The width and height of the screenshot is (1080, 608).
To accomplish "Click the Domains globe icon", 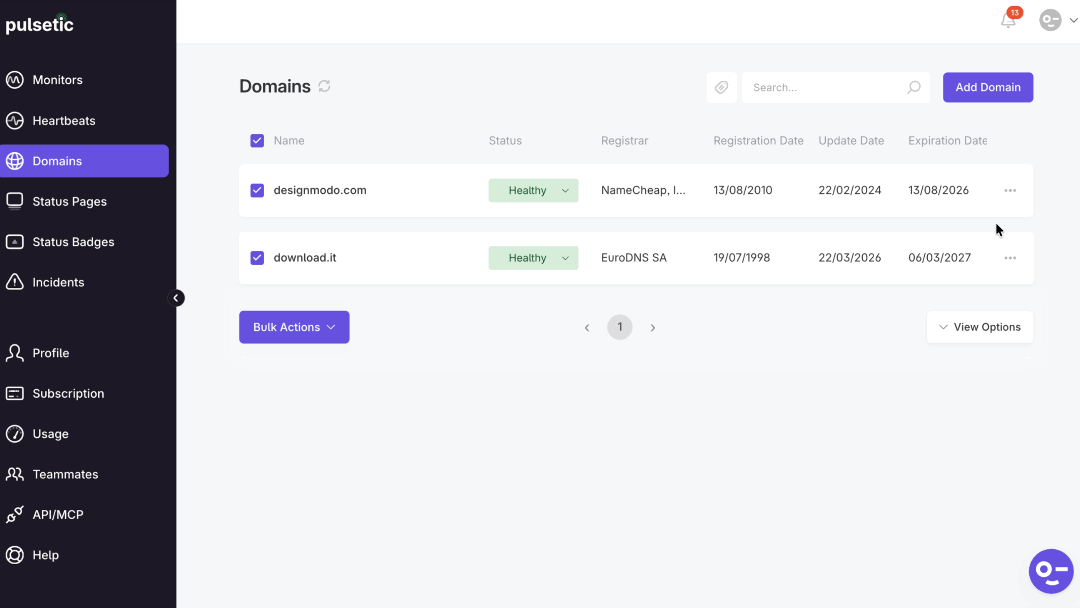I will (x=14, y=161).
